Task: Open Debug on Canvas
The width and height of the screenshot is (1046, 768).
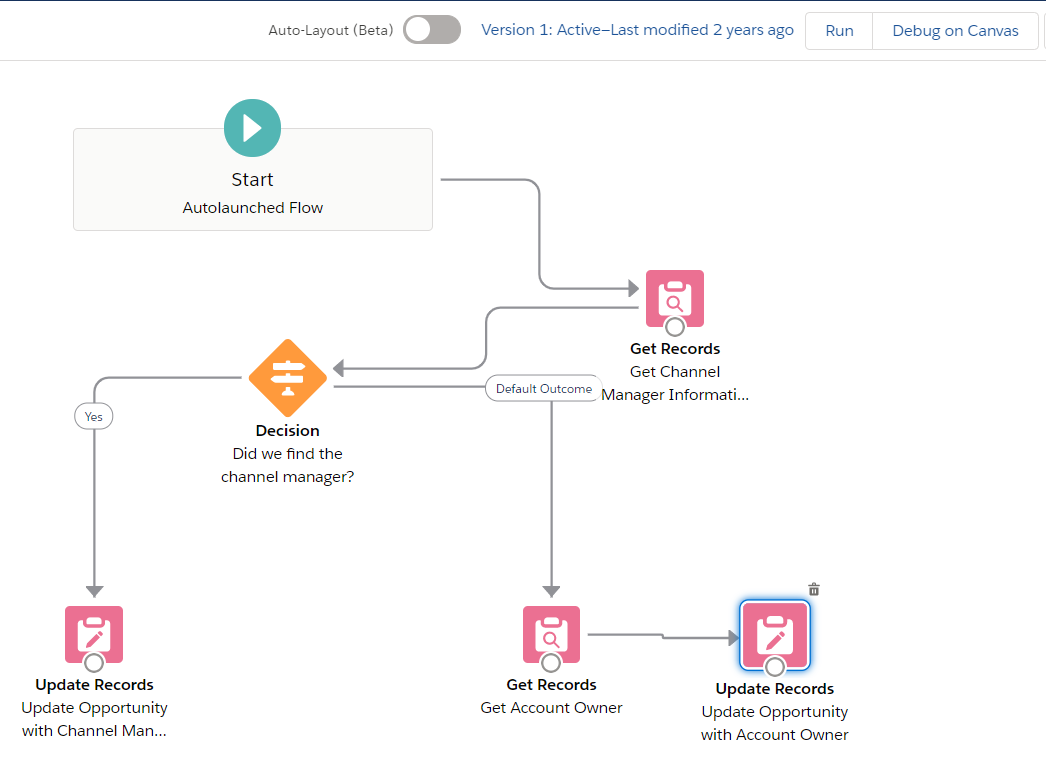Action: (954, 30)
